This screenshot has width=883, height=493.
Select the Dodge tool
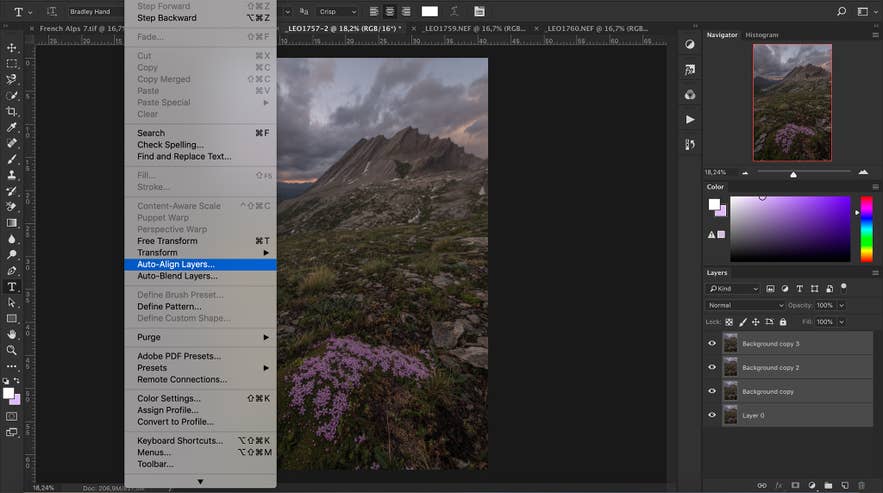click(11, 255)
